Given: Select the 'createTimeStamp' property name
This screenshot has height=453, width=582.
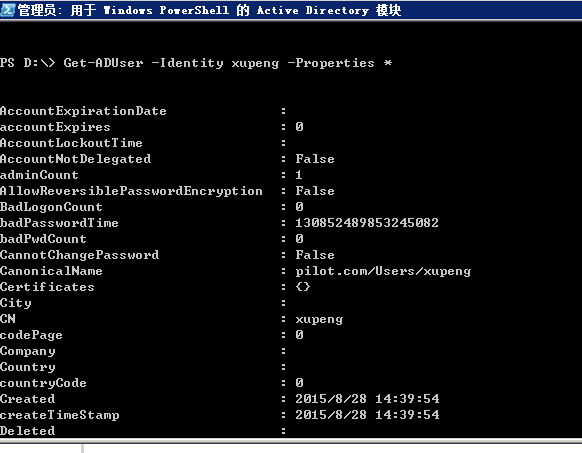Looking at the screenshot, I should pos(59,415).
